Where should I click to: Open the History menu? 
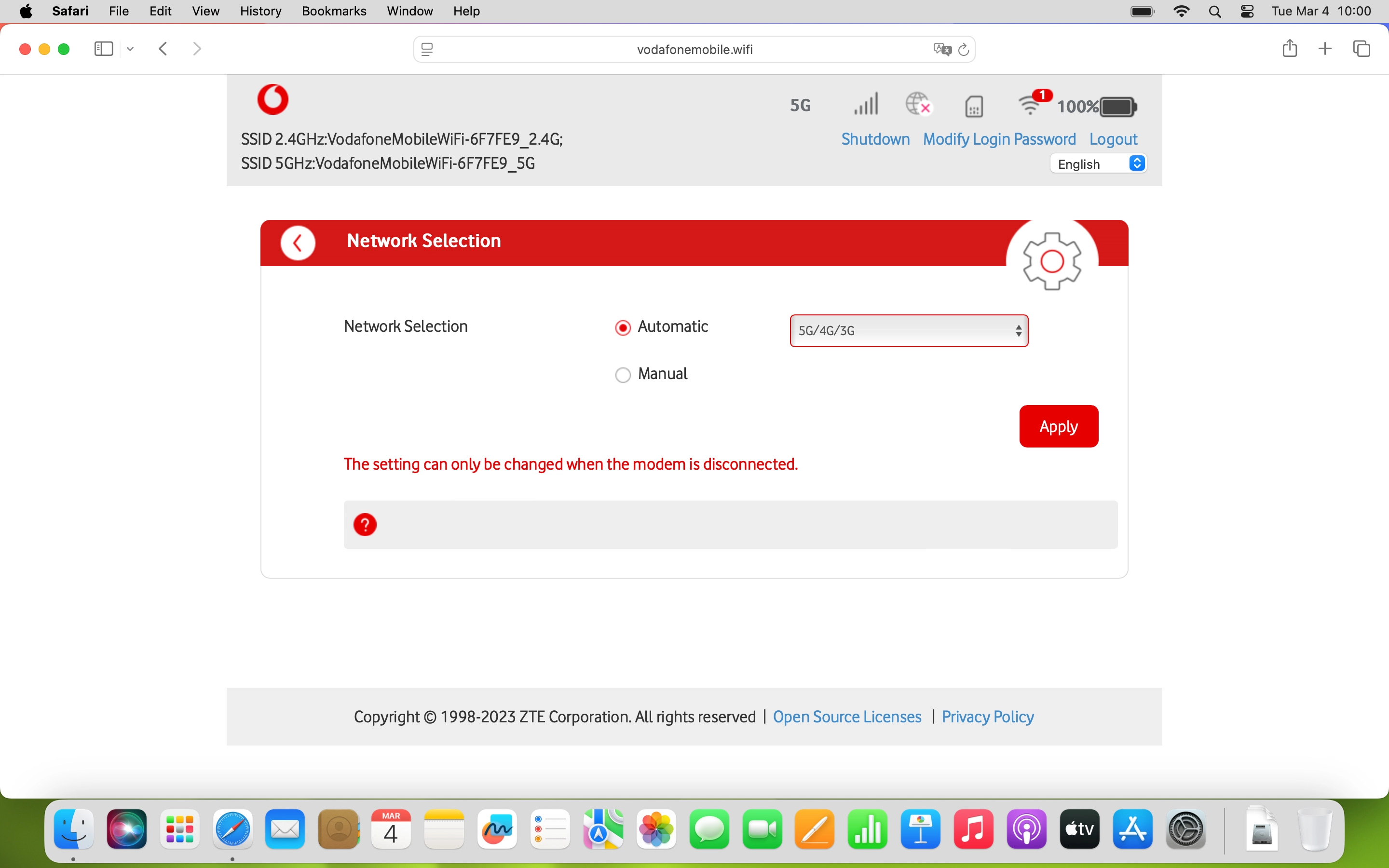coord(260,11)
